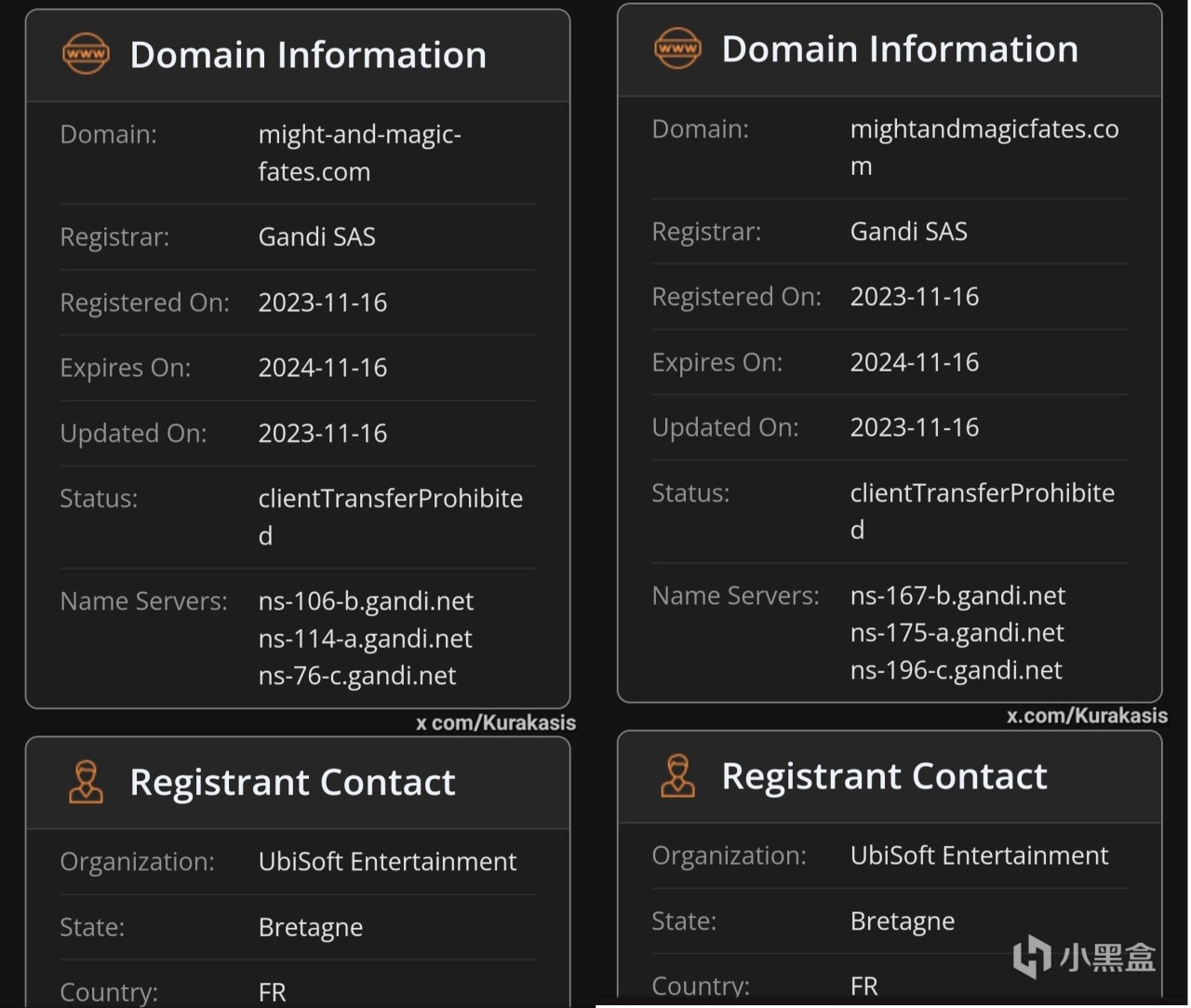Click Registered On date in right panel
The height and width of the screenshot is (1008, 1191).
pos(914,297)
